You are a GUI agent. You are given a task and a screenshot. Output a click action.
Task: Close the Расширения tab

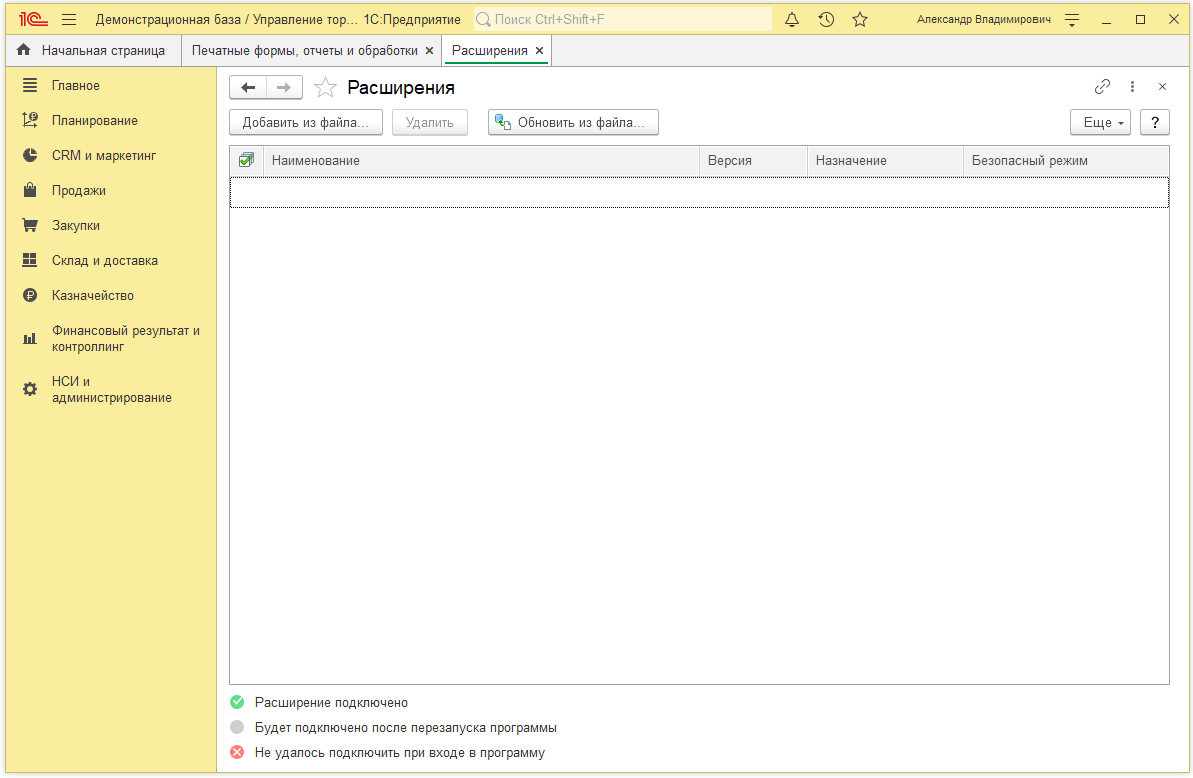coord(539,50)
